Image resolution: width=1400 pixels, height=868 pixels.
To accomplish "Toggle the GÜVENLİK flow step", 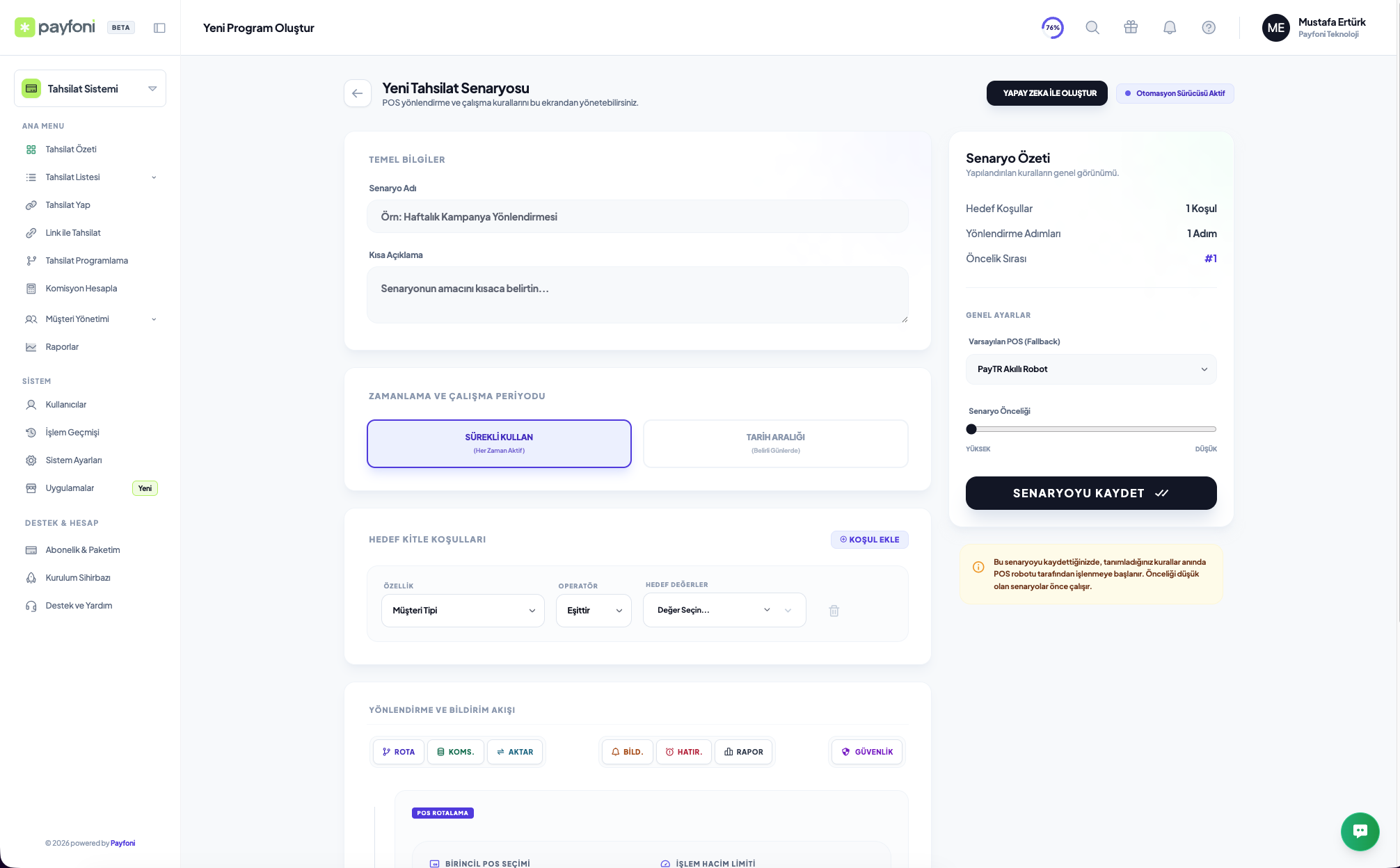I will click(x=867, y=752).
